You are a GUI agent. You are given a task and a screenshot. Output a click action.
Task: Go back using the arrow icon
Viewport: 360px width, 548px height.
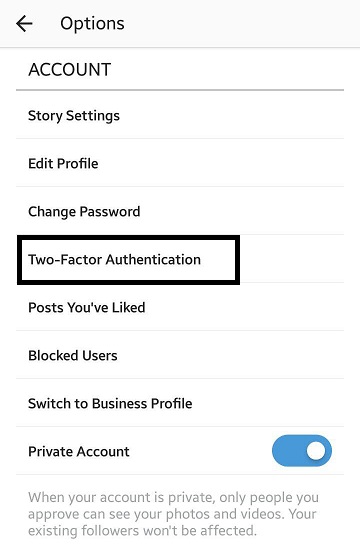click(x=24, y=24)
